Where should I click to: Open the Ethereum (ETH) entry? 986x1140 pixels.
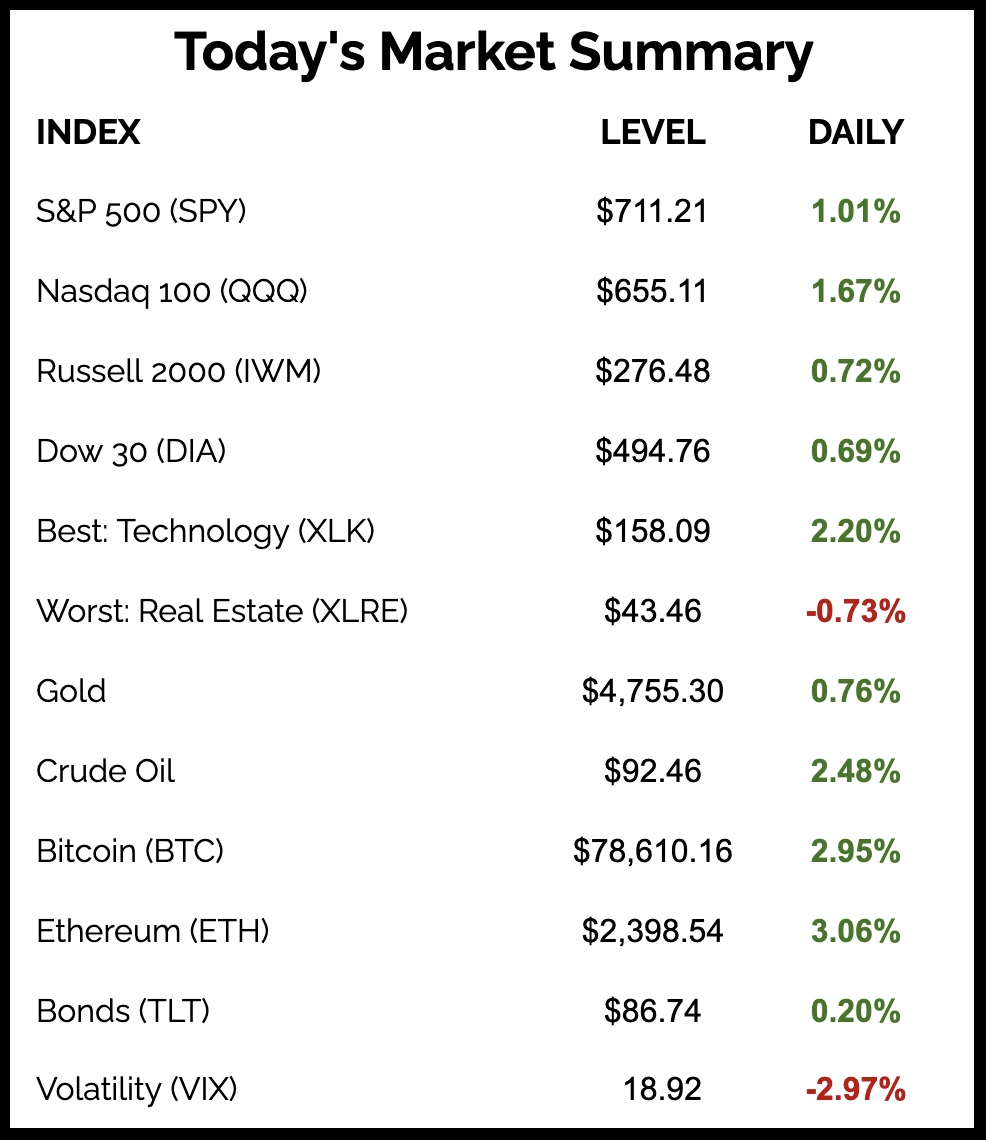(153, 931)
